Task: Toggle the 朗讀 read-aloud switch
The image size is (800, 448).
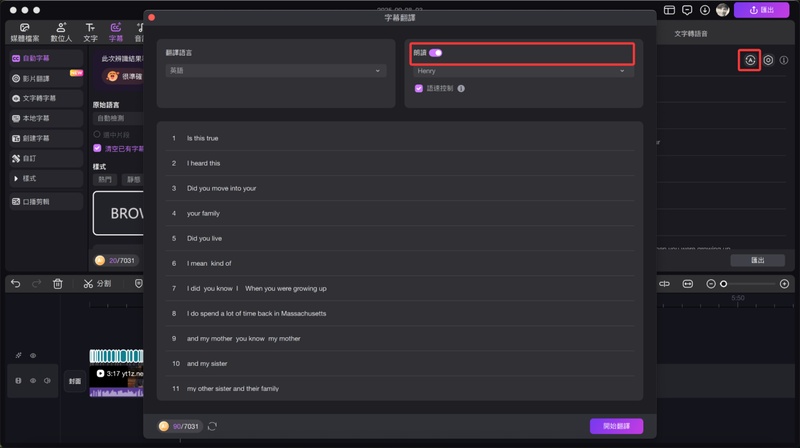Action: click(435, 53)
